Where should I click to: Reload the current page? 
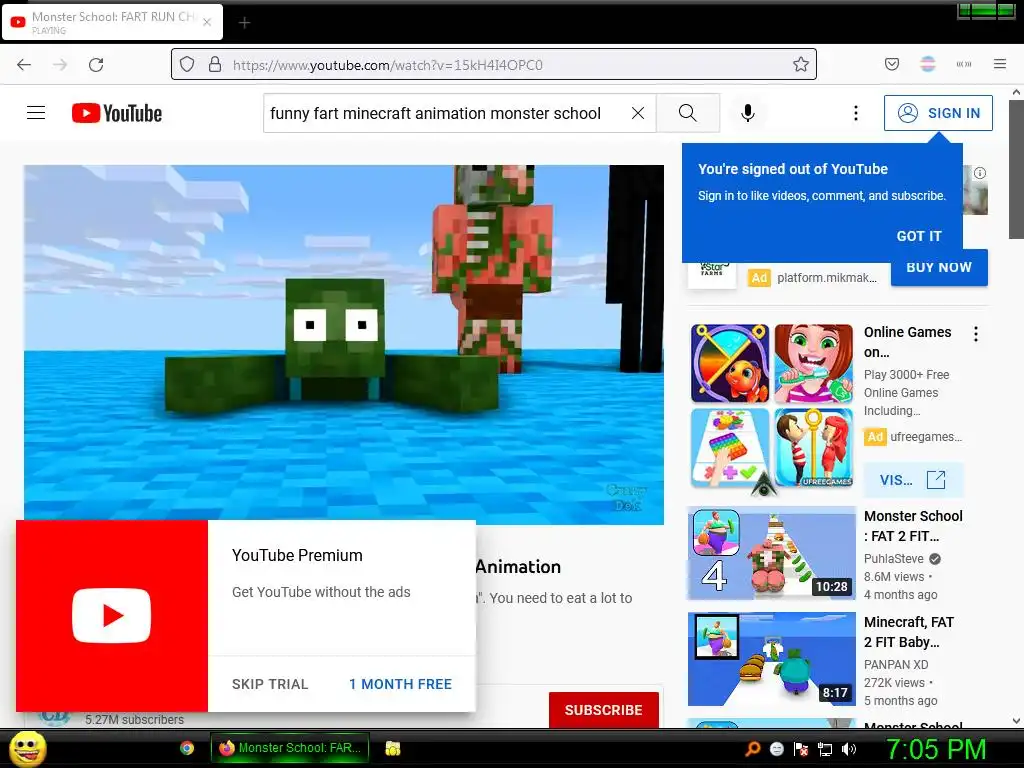click(x=96, y=65)
